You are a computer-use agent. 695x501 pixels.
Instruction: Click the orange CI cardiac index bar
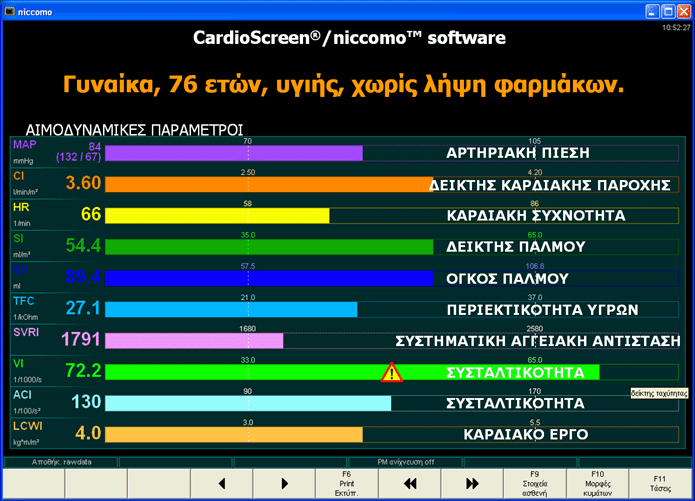coord(269,184)
